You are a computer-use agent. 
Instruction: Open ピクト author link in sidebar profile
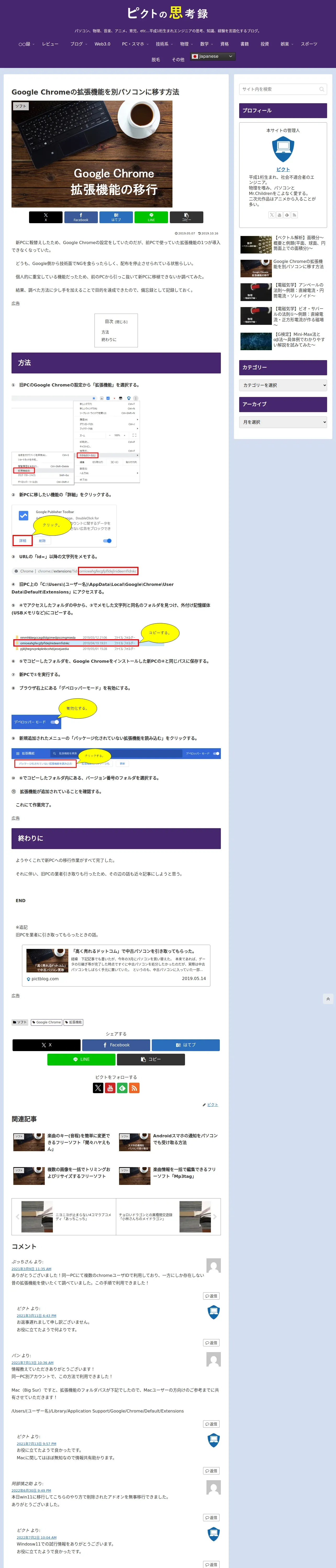pos(283,169)
